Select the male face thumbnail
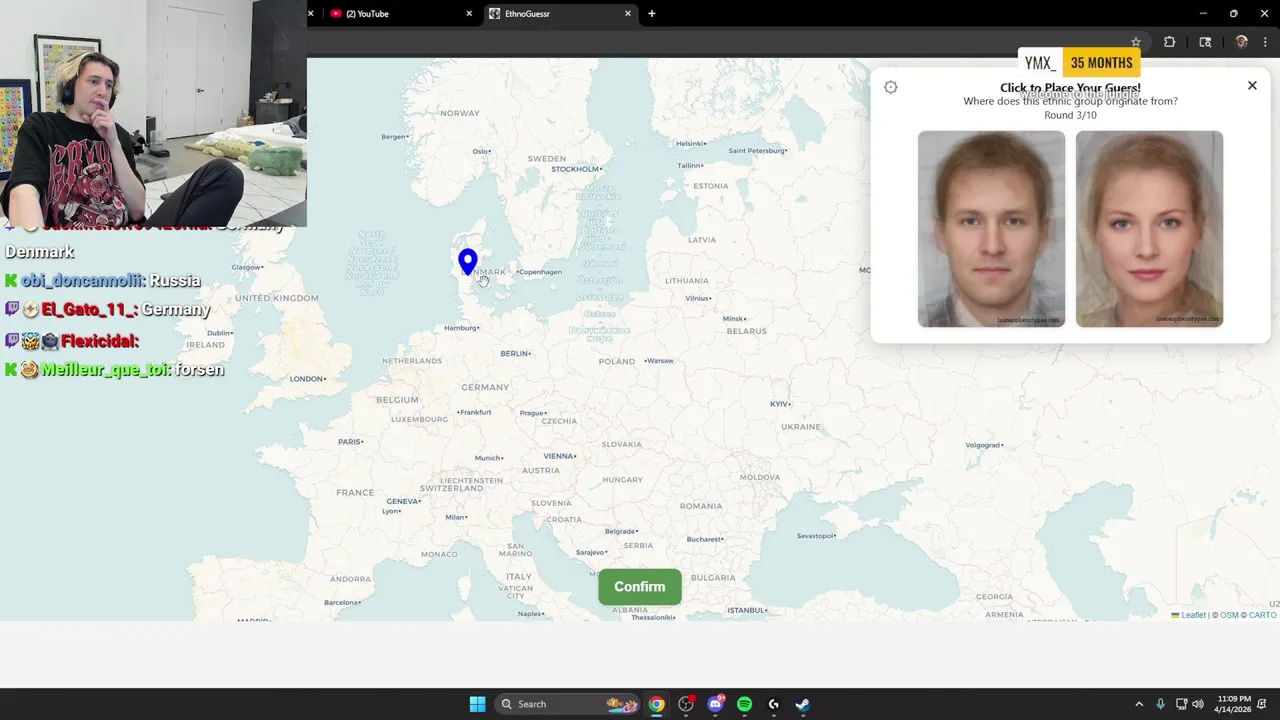Screen dimensions: 1280x720 click(991, 229)
